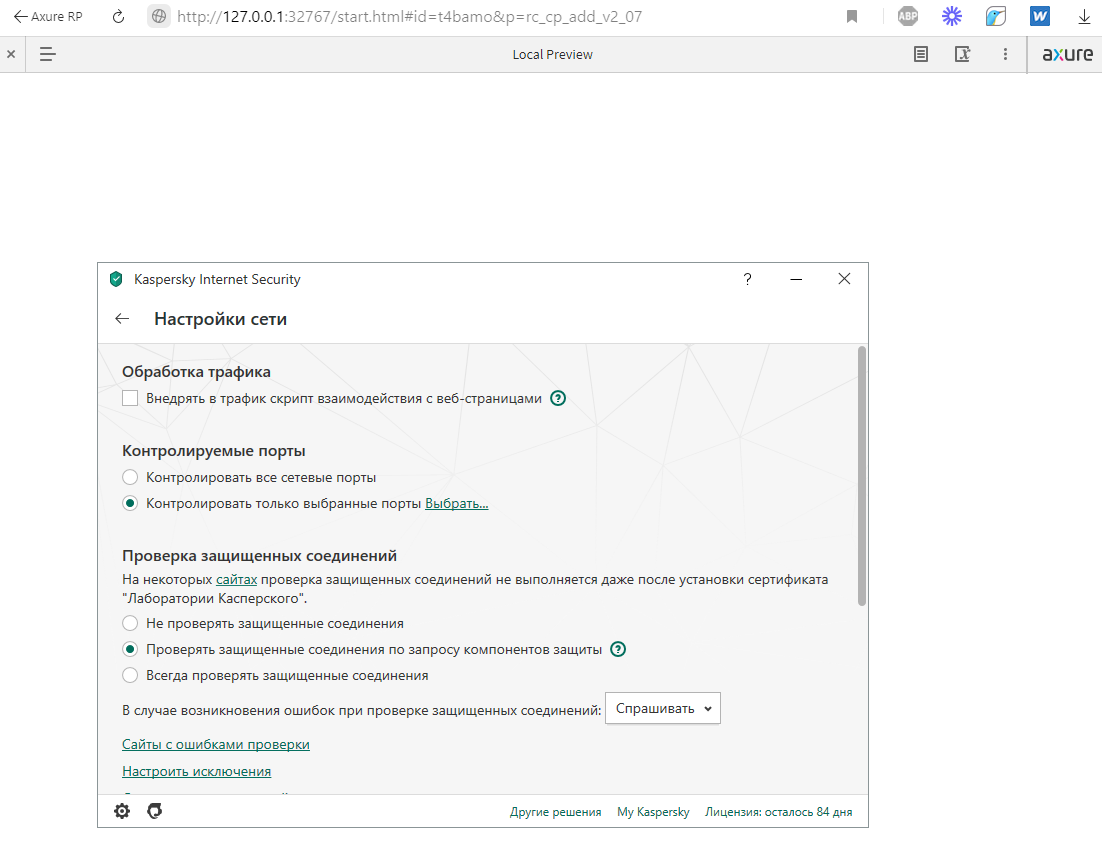Click the Обработка трафика heading
Screen dimensions: 1102x864
(x=196, y=372)
